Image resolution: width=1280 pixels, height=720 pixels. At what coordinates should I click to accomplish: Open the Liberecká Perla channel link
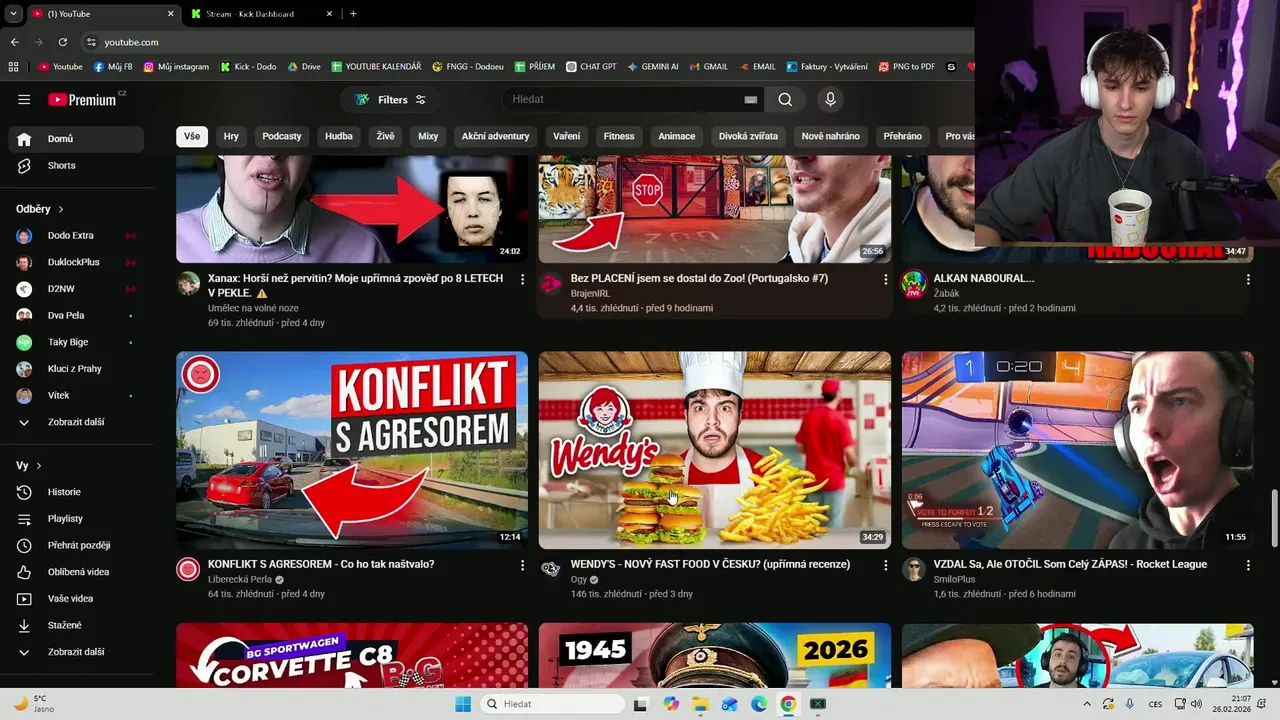point(240,579)
